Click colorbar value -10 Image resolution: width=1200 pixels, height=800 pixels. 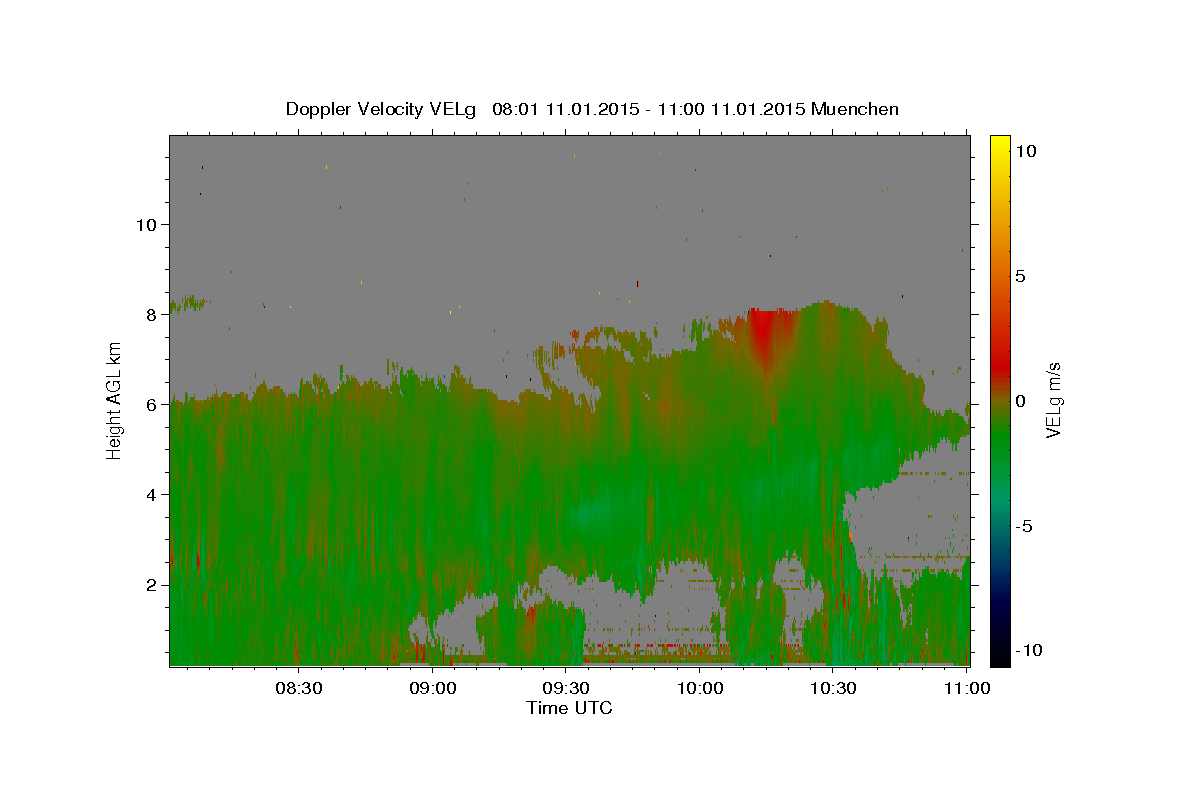click(1027, 650)
